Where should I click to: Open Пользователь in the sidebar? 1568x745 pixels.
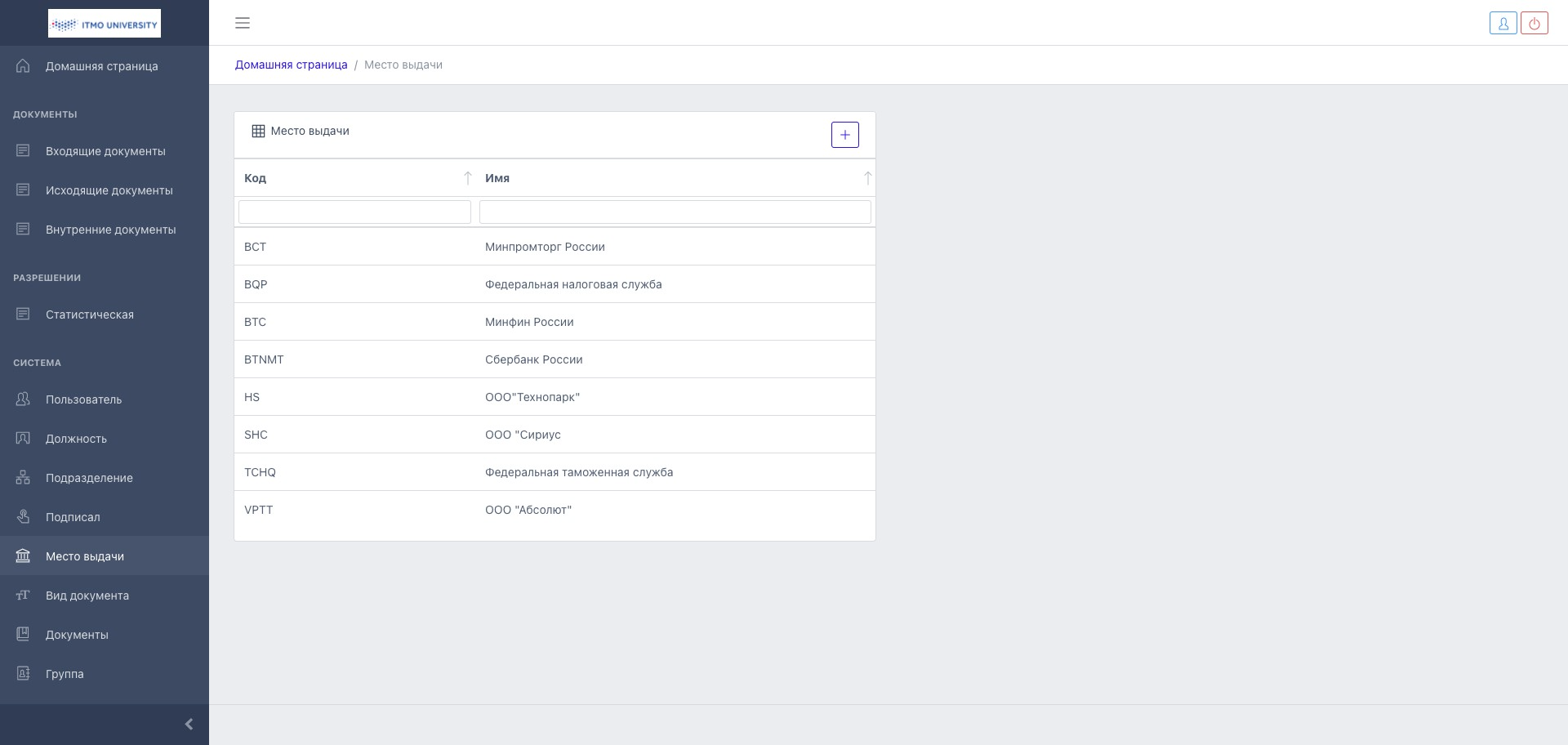[83, 399]
